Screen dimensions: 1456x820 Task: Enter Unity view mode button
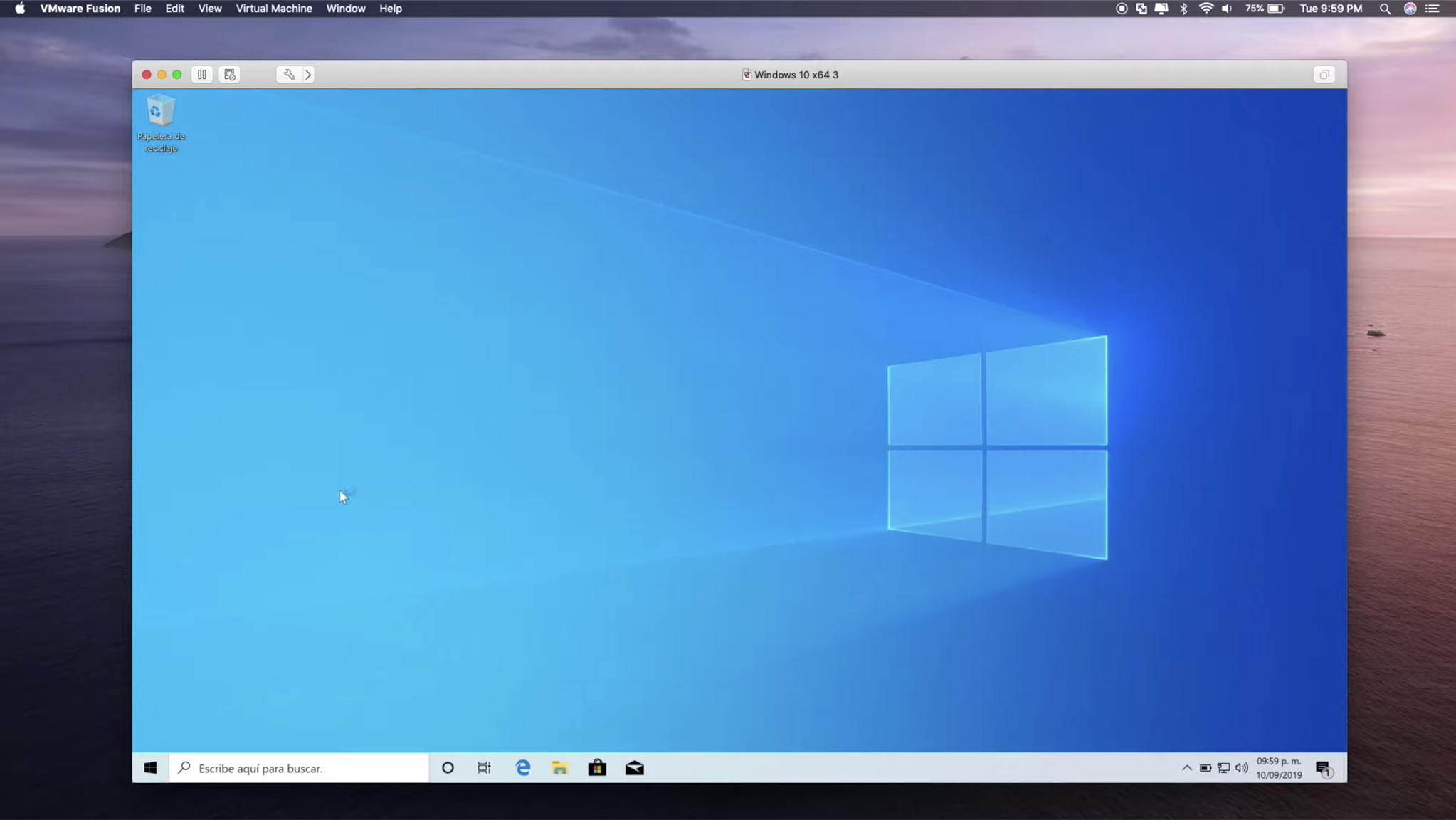pyautogui.click(x=1324, y=75)
